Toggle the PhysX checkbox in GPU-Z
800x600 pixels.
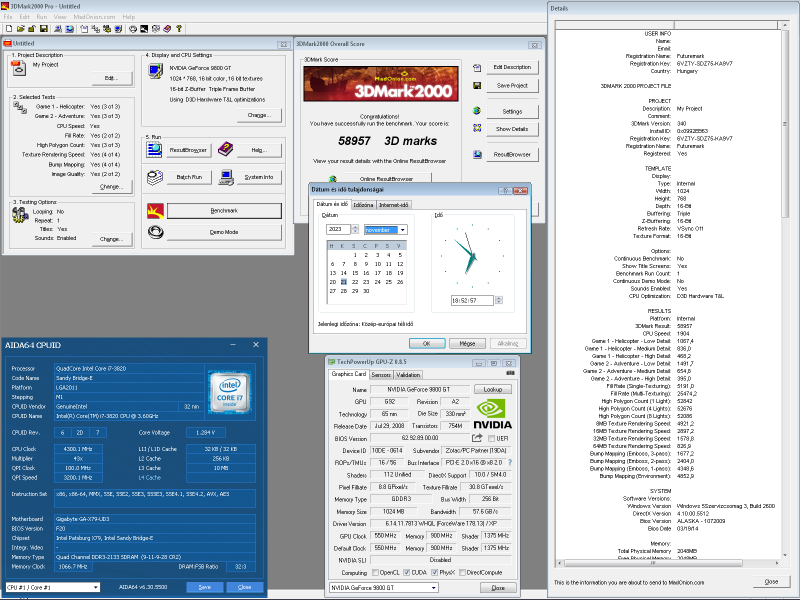435,572
